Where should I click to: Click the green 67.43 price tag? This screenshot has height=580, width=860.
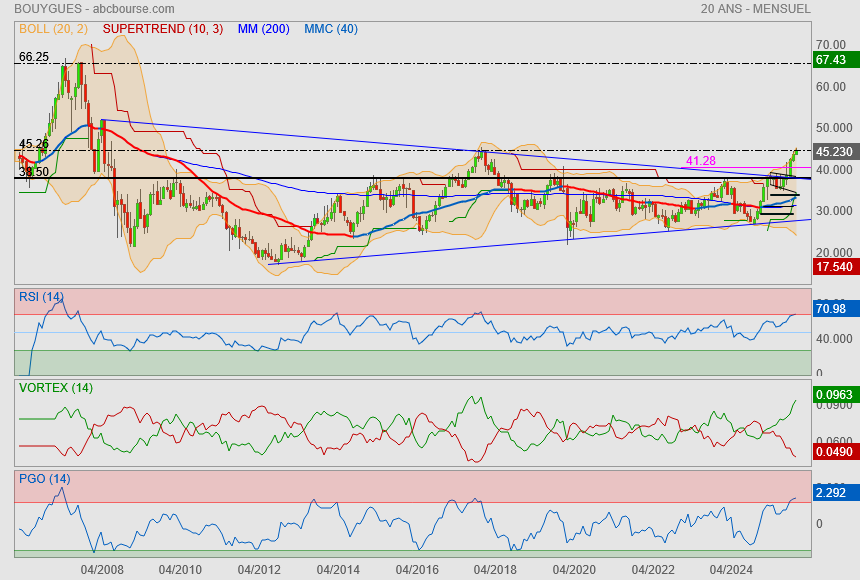click(832, 60)
